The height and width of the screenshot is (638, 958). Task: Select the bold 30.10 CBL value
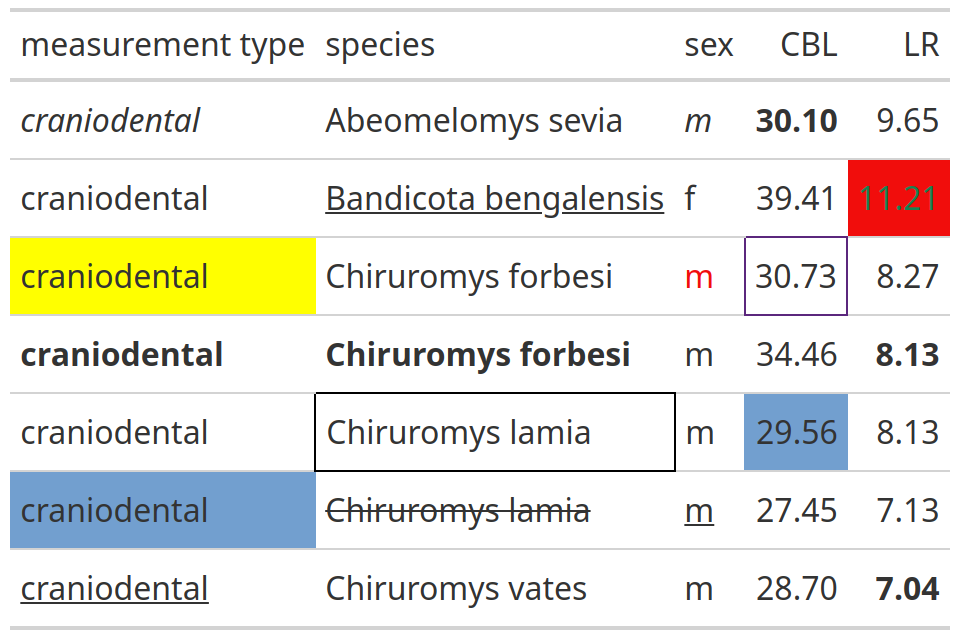click(796, 121)
